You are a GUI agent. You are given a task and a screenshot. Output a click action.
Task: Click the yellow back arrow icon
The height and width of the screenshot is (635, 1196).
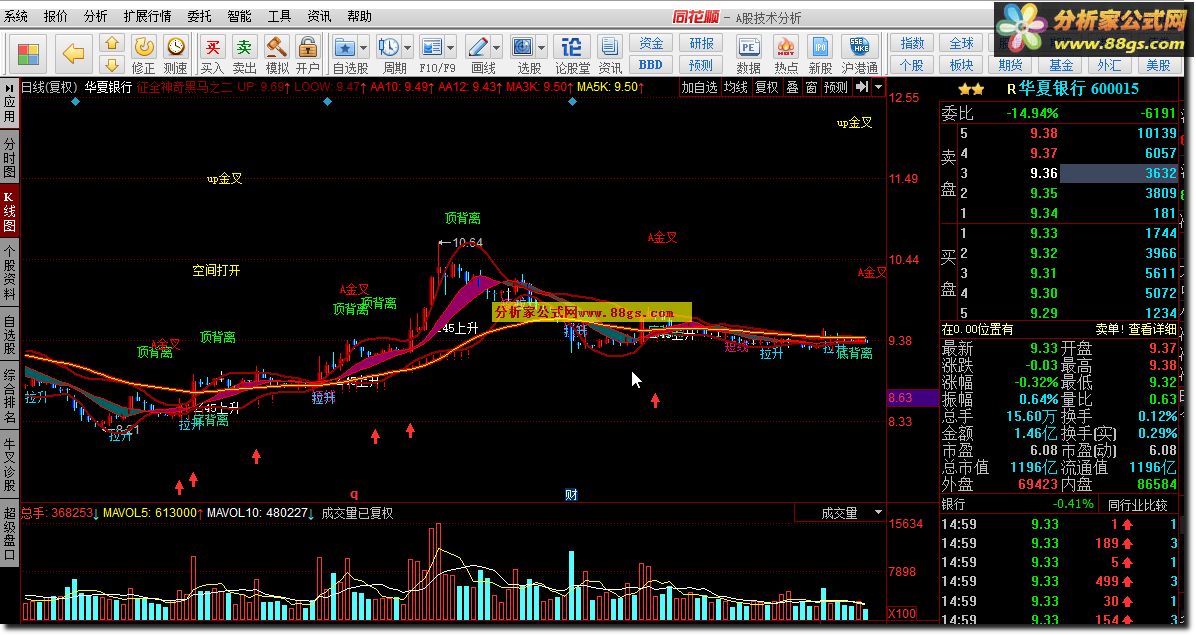[x=73, y=54]
